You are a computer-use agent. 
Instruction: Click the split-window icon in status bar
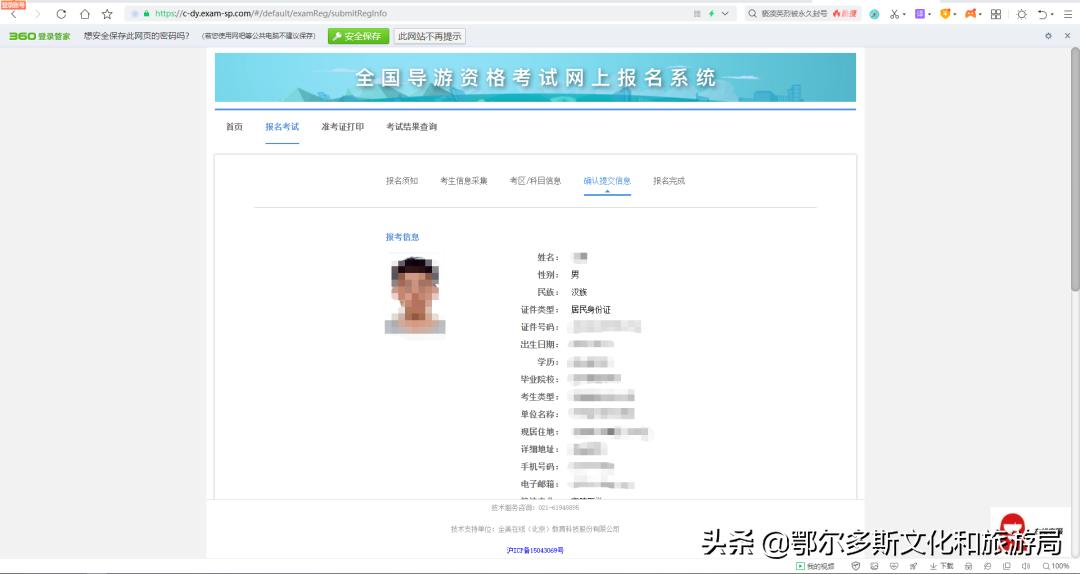tap(1007, 566)
